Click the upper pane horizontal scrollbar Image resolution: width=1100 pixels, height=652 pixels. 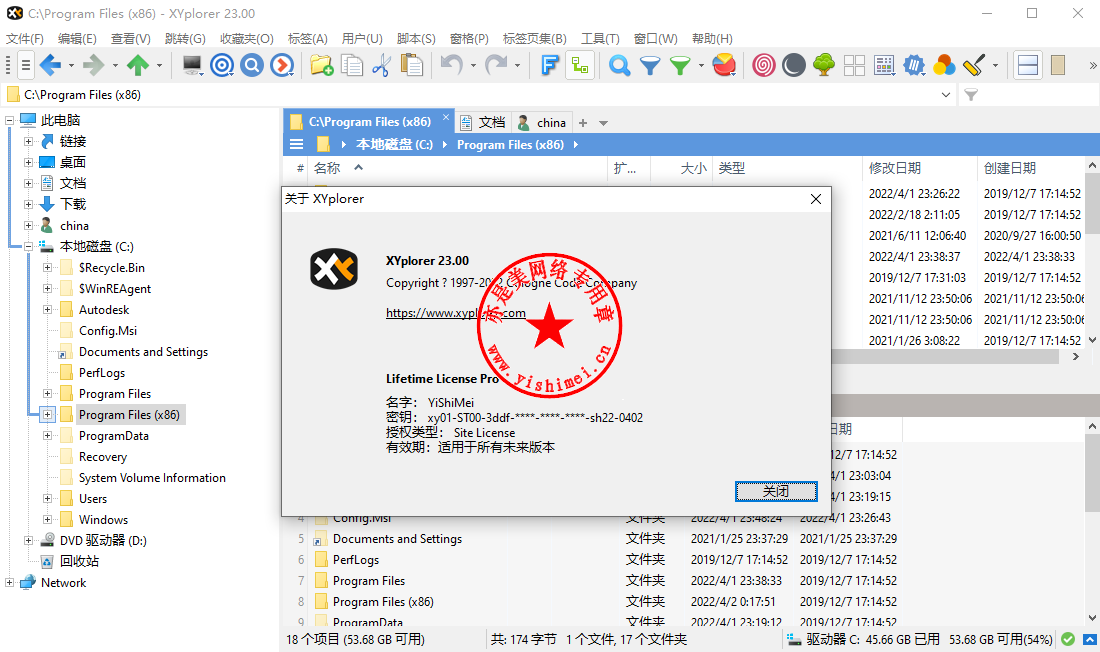[947, 357]
